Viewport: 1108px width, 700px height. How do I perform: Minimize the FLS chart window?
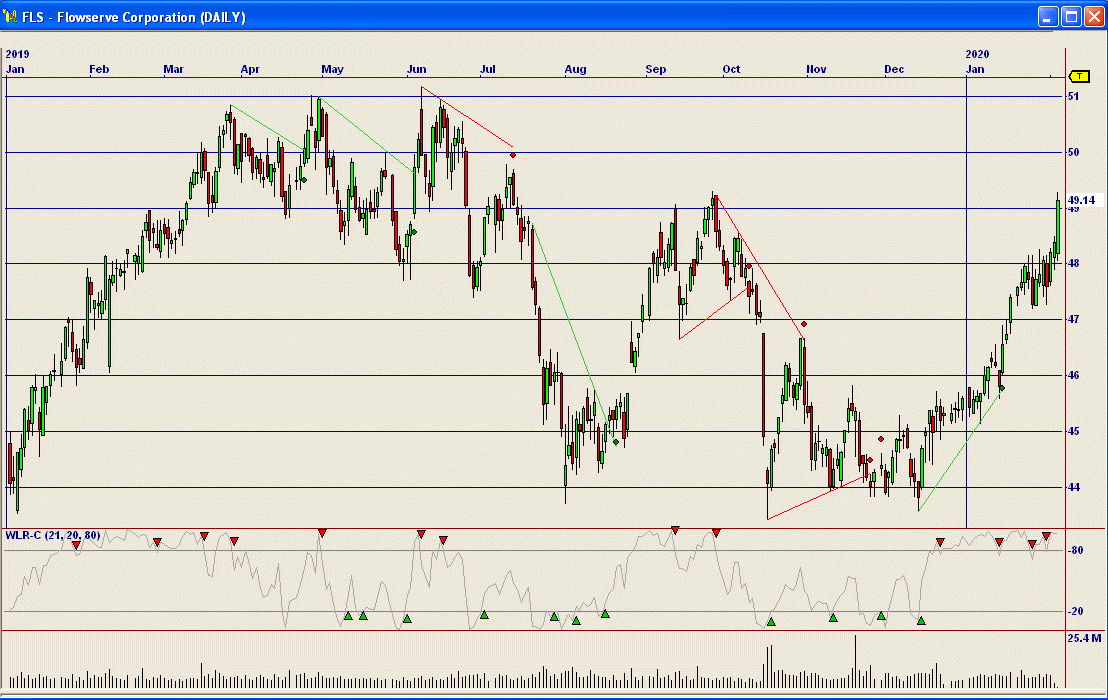[x=1048, y=16]
